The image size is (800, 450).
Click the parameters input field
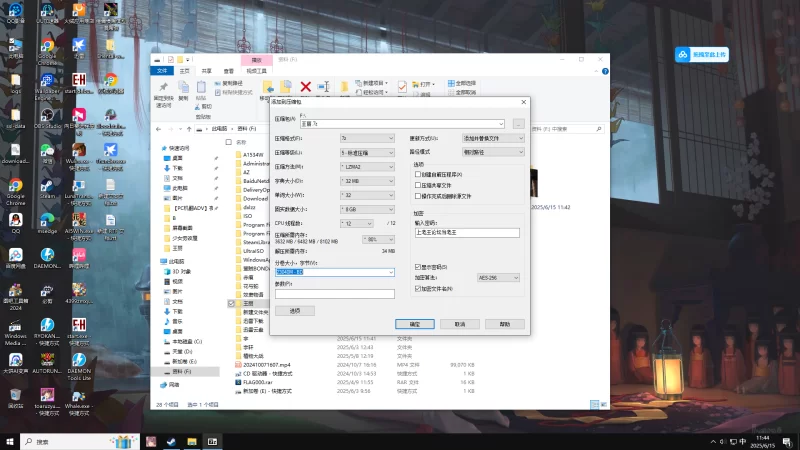[335, 294]
